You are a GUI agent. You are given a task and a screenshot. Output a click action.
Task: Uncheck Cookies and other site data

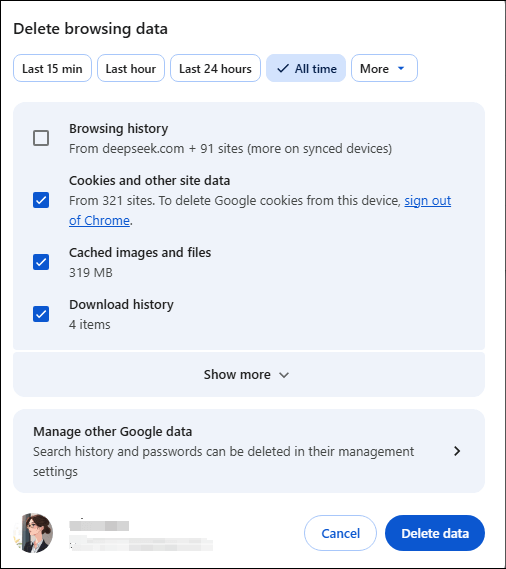coord(41,200)
